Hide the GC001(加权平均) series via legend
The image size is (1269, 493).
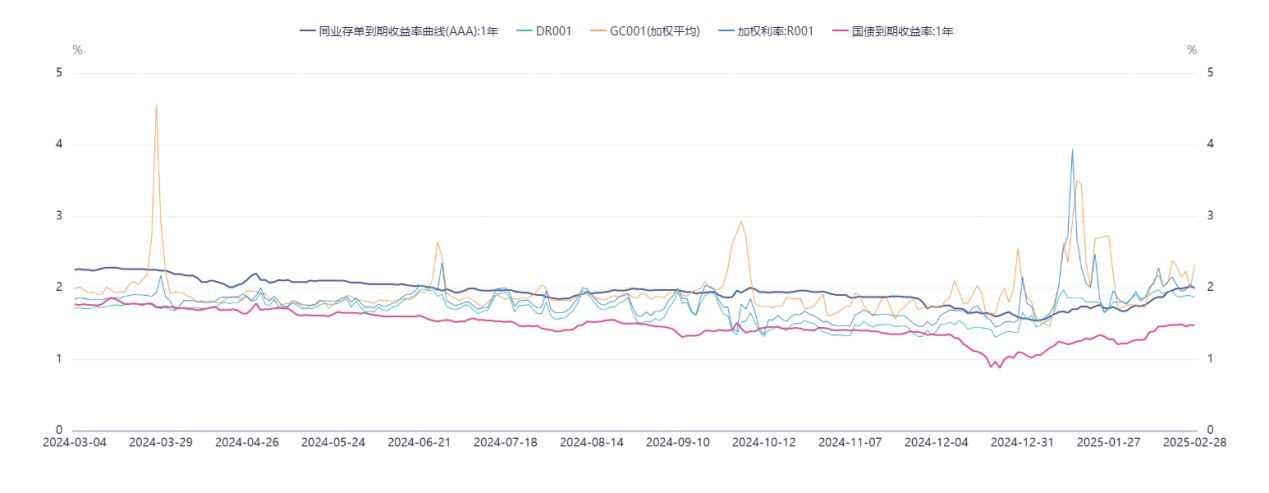647,31
